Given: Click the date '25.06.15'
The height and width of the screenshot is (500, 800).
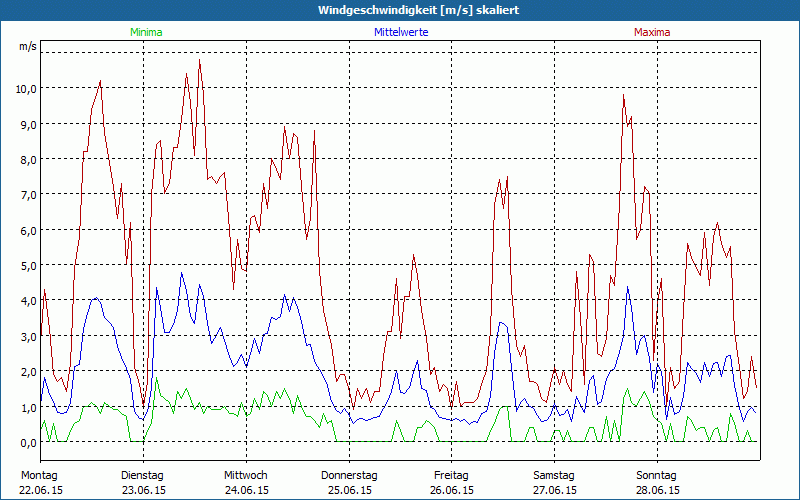Looking at the screenshot, I should pyautogui.click(x=349, y=490).
